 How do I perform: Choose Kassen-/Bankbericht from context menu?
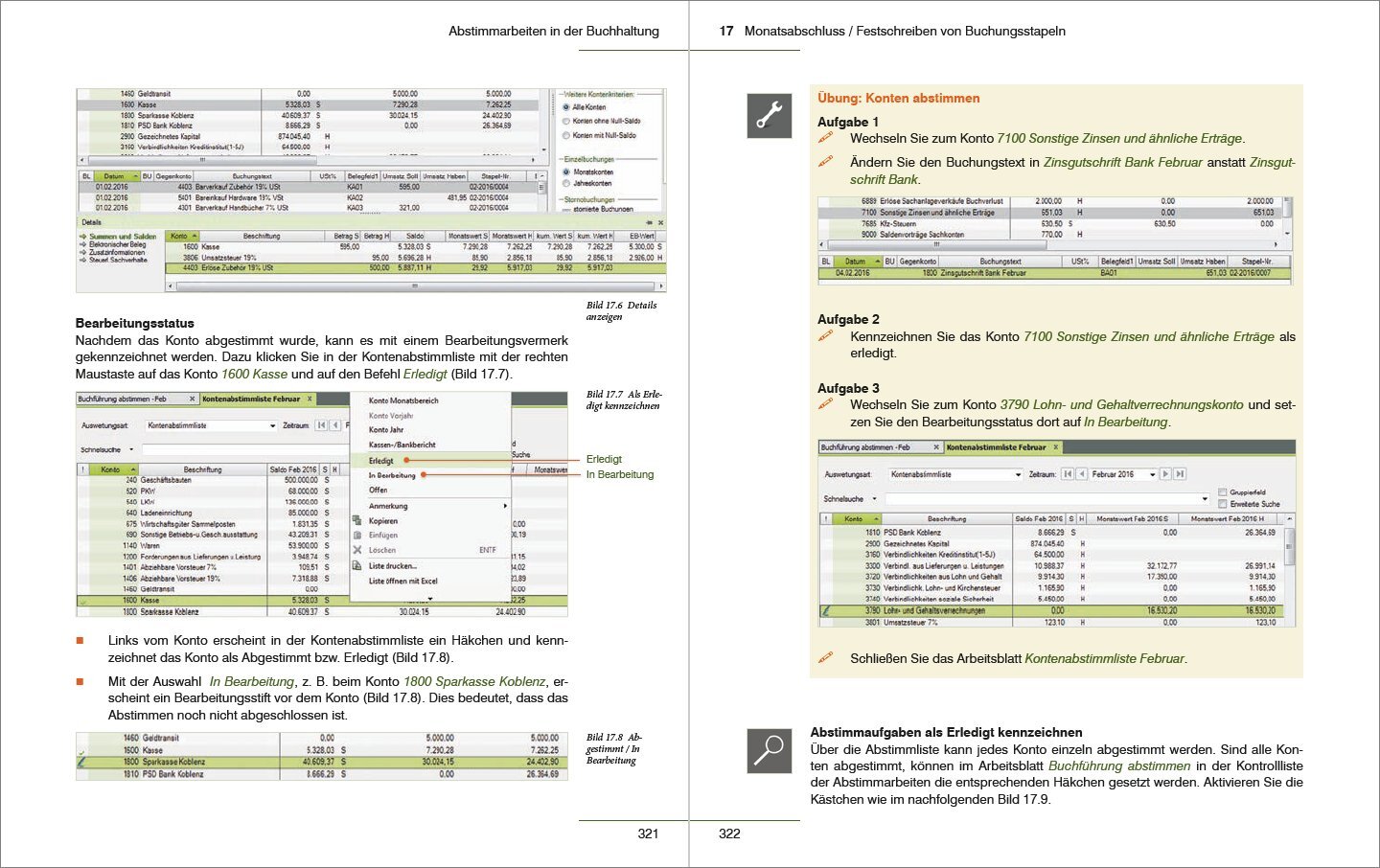(402, 445)
